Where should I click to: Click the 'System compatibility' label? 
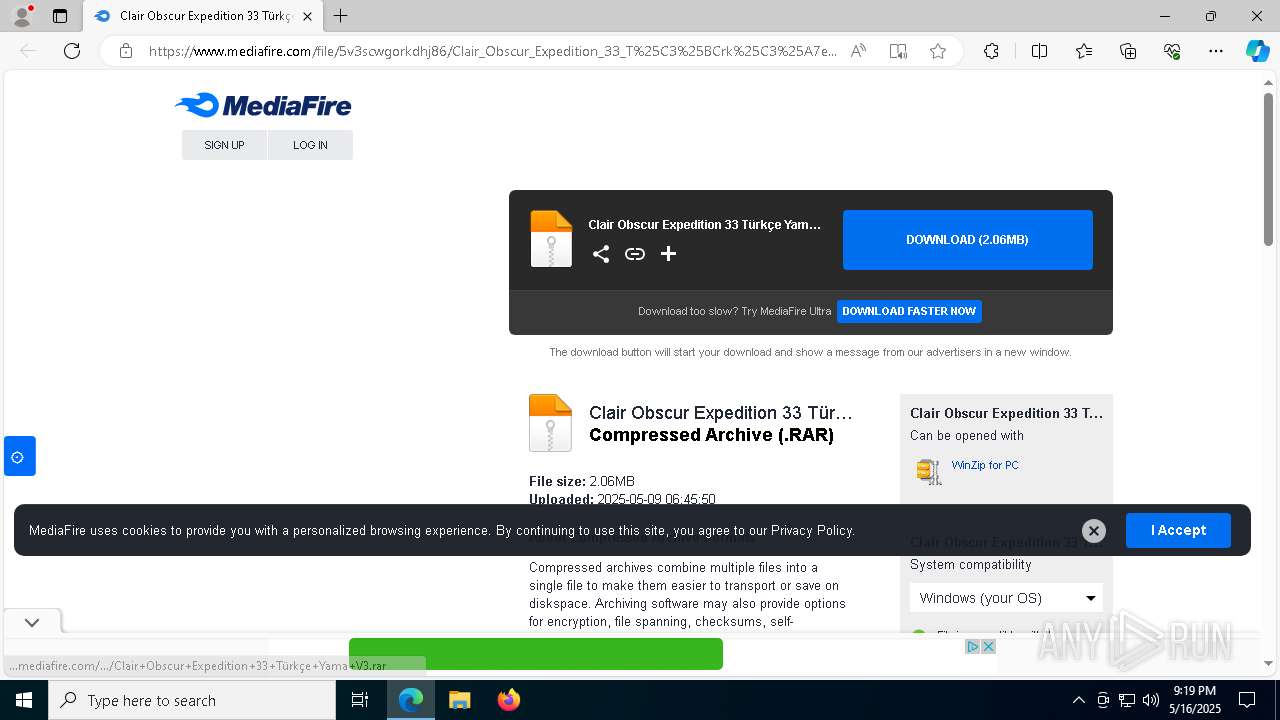point(970,564)
